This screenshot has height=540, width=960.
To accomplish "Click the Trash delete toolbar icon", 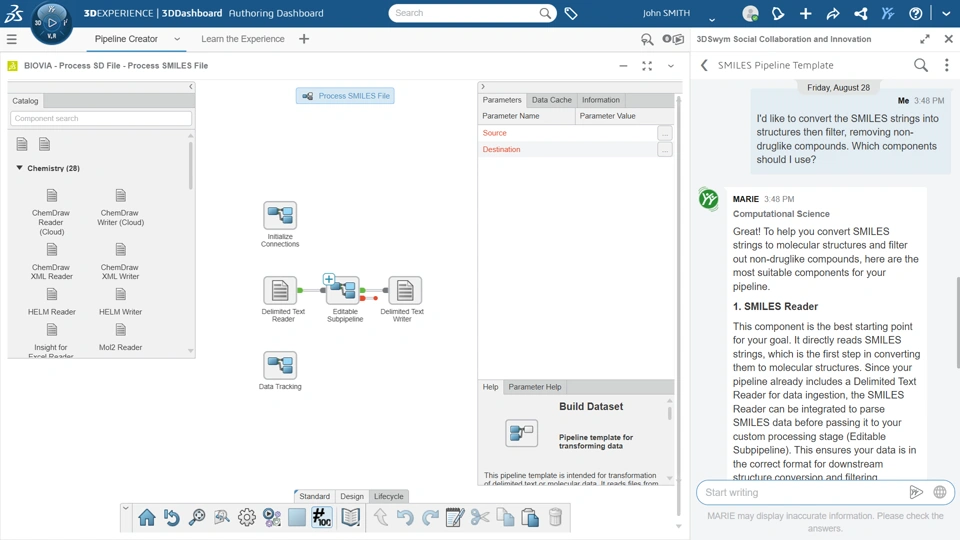I will [x=555, y=517].
